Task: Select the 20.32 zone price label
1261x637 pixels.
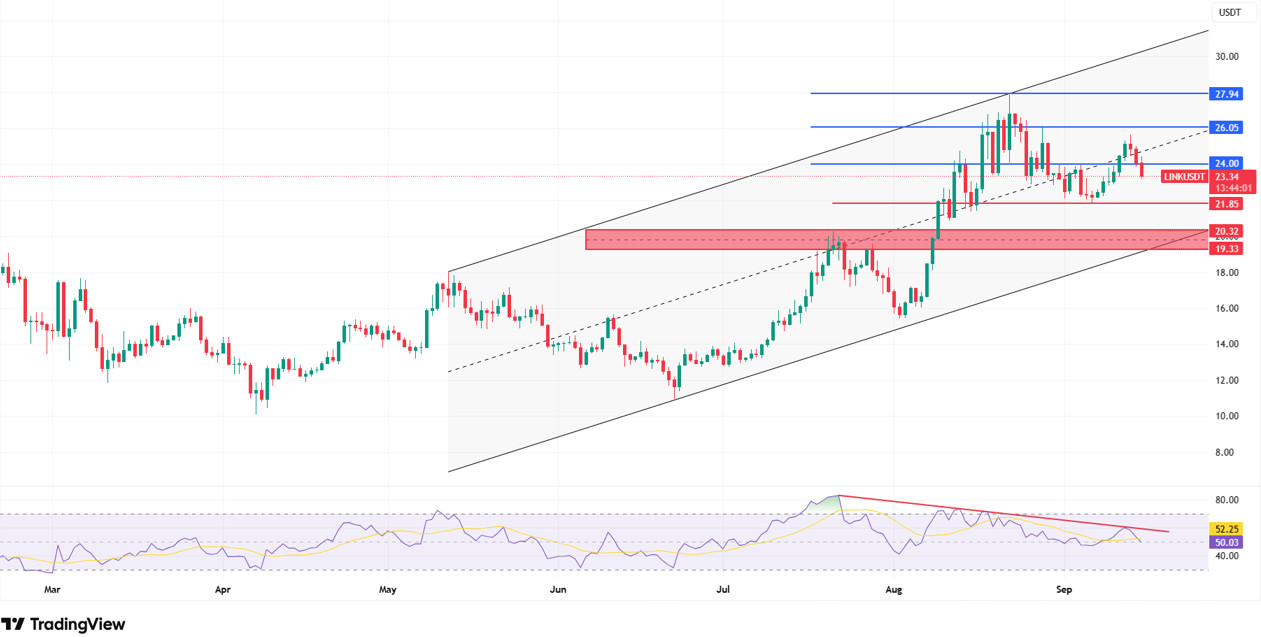Action: pos(1226,231)
